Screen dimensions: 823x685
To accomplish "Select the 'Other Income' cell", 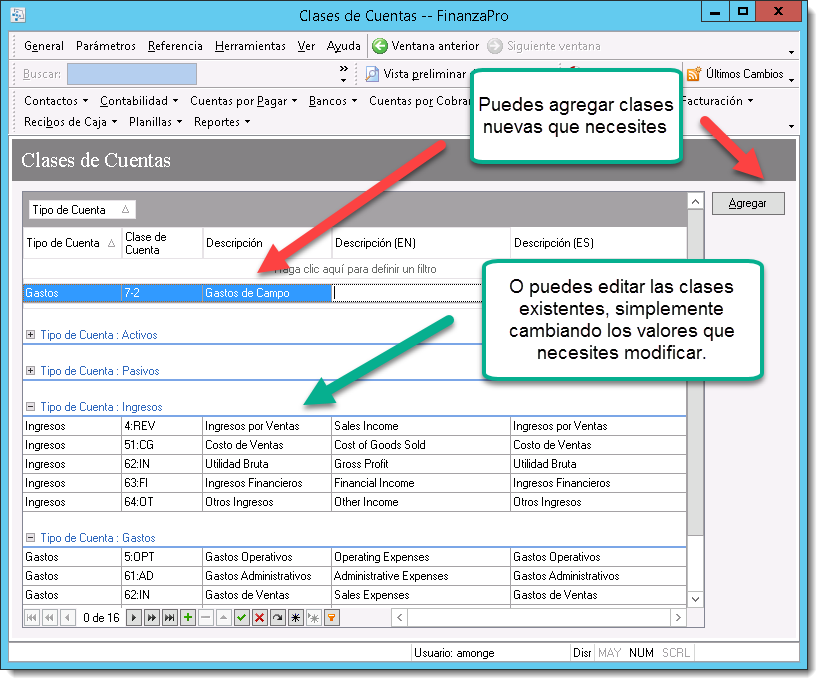I will [x=420, y=502].
